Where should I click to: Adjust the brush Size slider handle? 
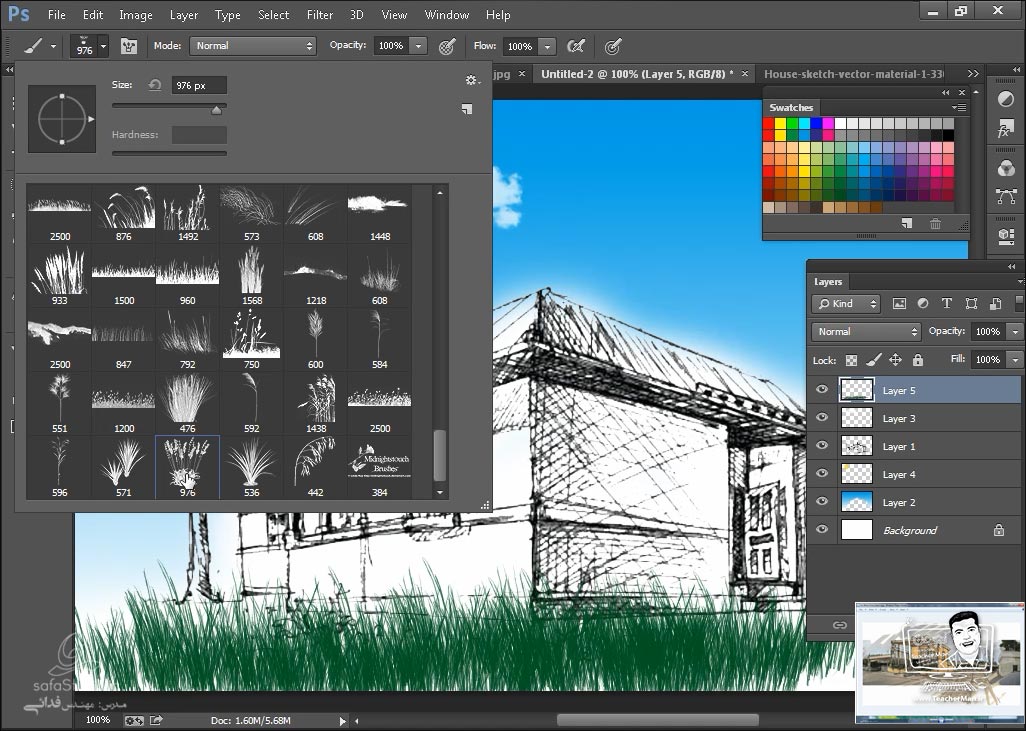pos(216,111)
